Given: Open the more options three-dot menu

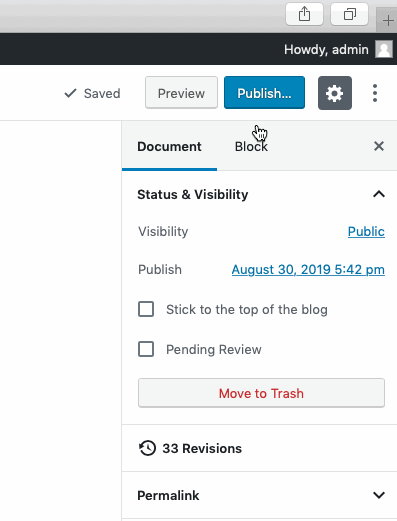Looking at the screenshot, I should click(375, 93).
